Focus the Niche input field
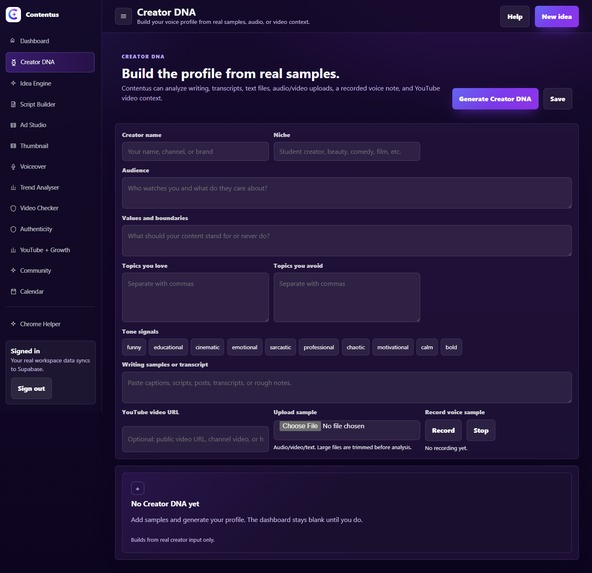 coord(347,151)
